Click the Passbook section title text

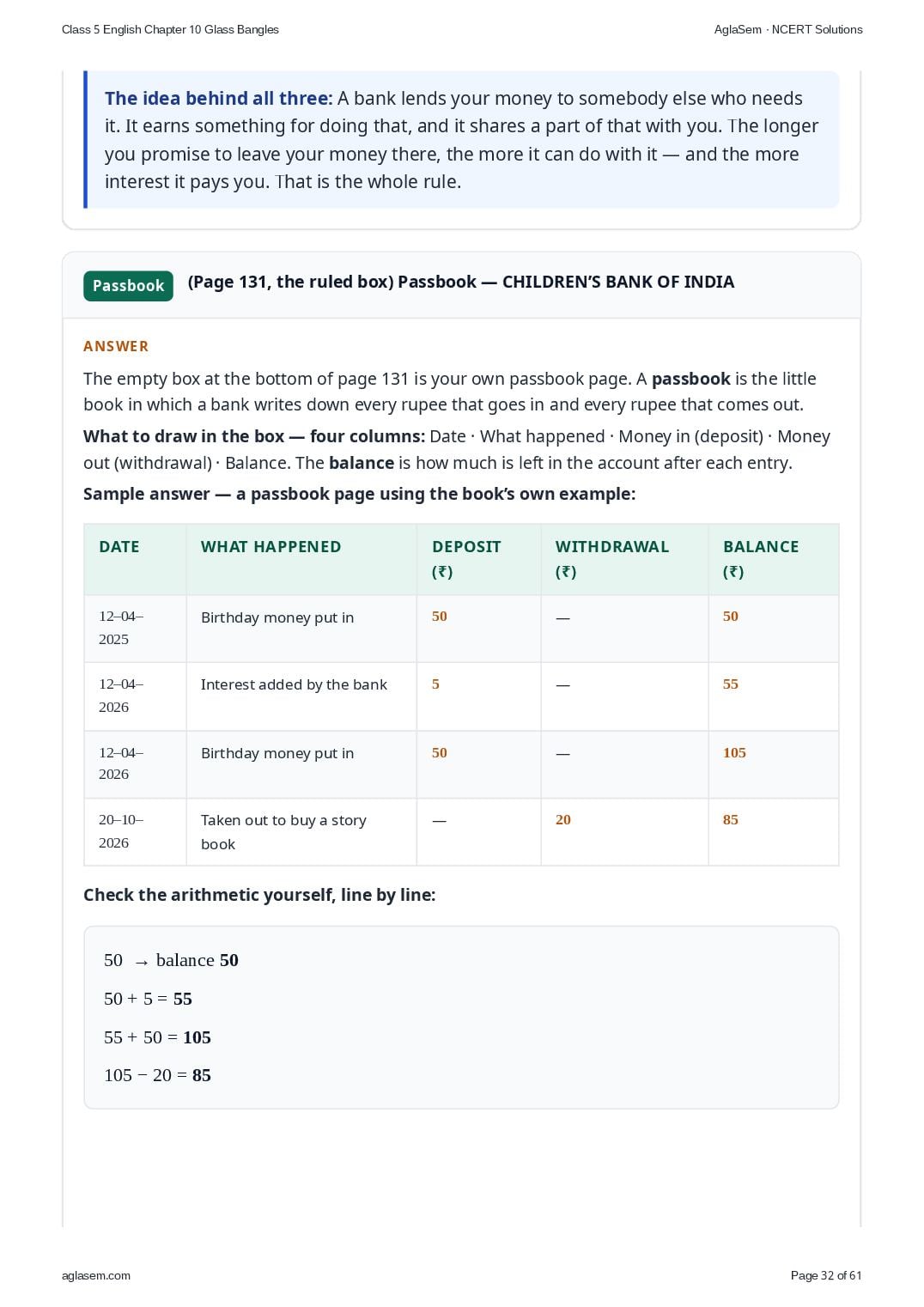point(461,282)
